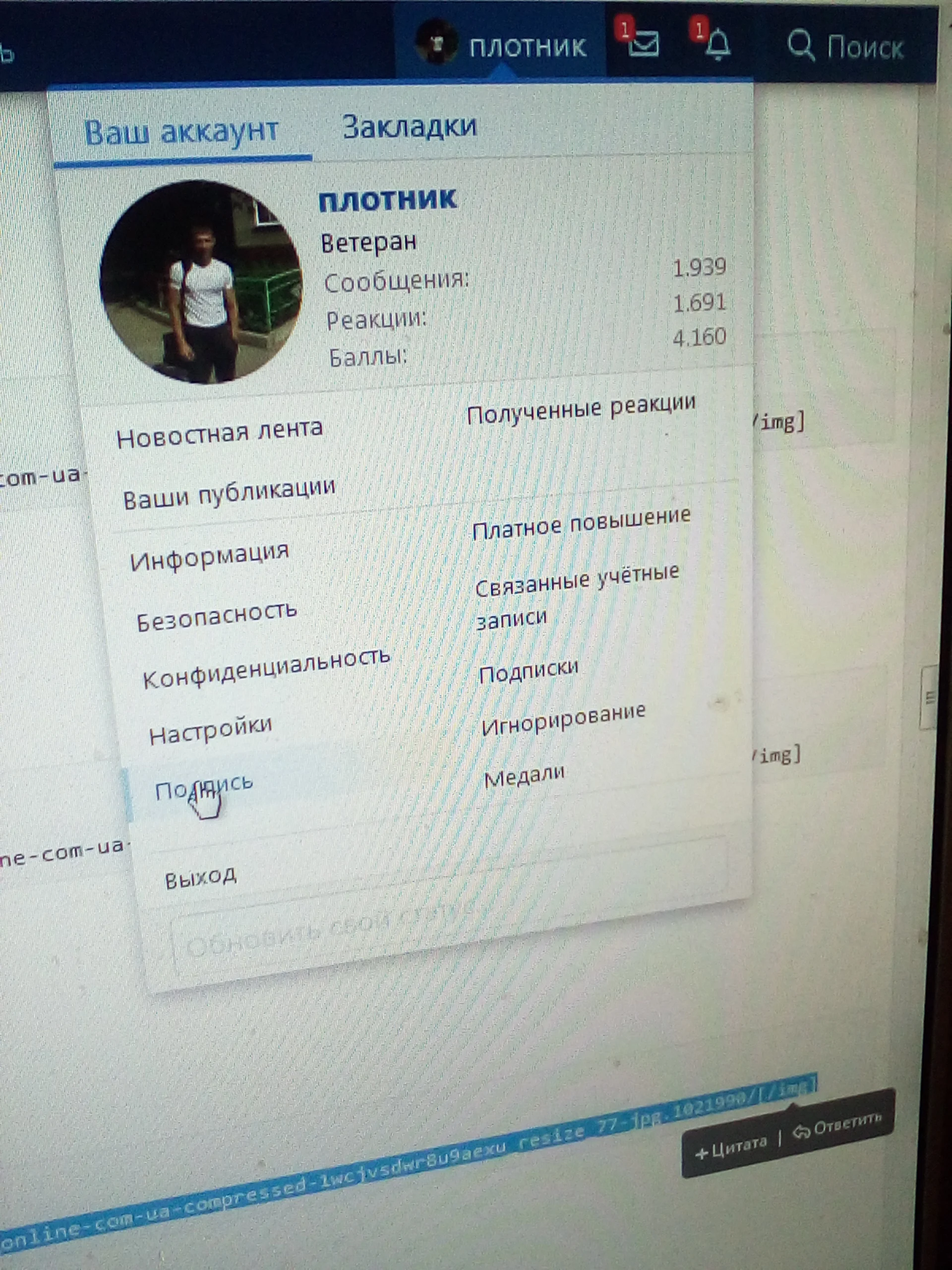The image size is (952, 1270).
Task: Open the bell notifications icon
Action: click(717, 45)
